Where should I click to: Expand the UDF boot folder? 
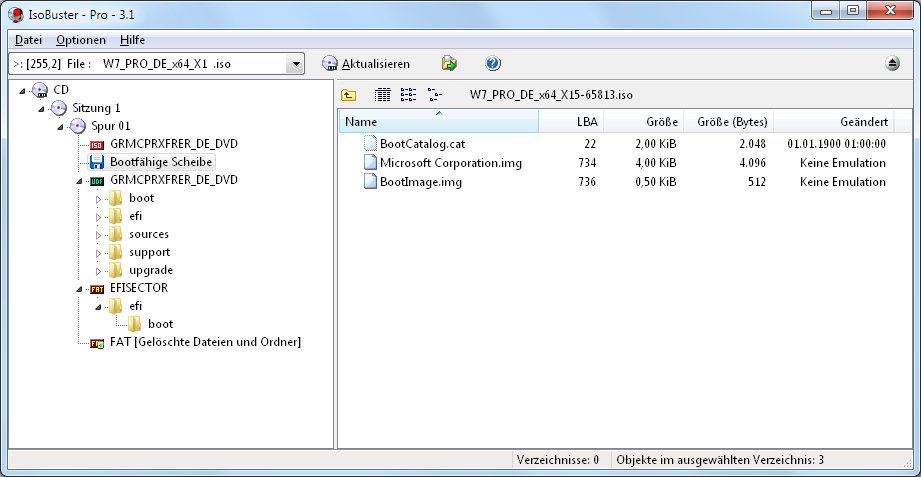(x=99, y=199)
